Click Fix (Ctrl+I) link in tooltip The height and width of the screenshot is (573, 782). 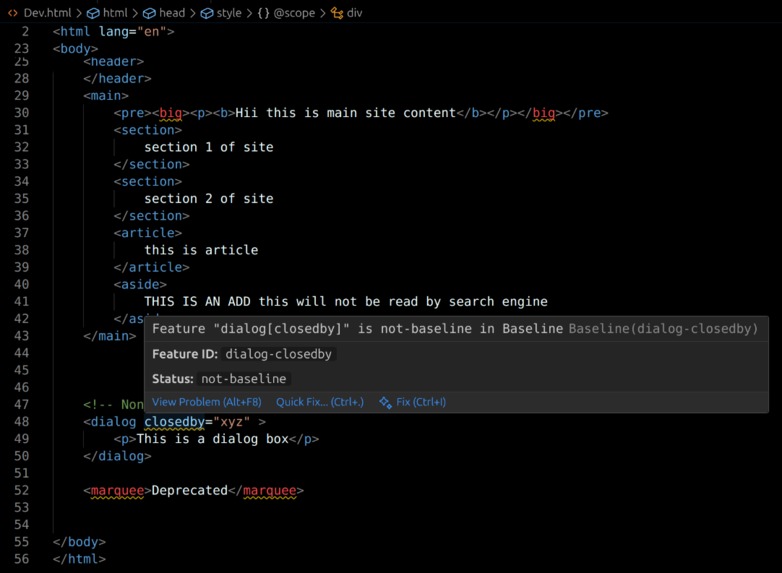click(421, 402)
